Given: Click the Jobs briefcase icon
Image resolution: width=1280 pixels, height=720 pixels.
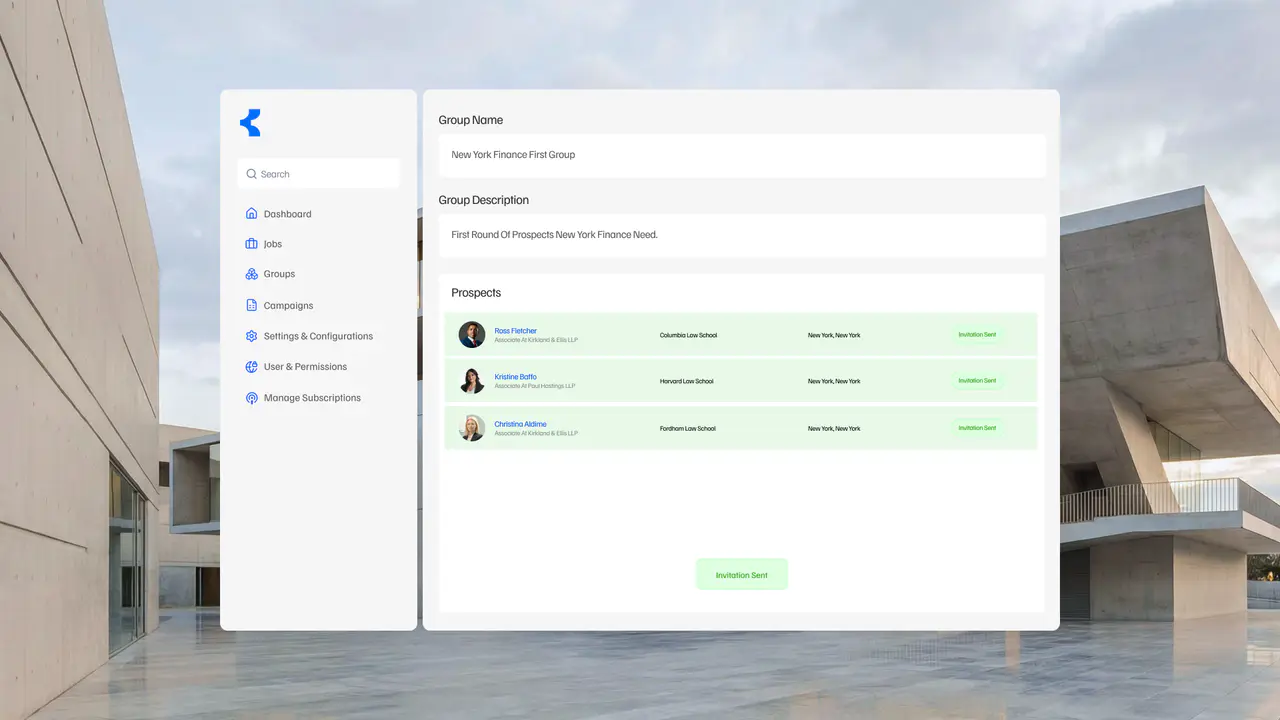Looking at the screenshot, I should click(252, 244).
